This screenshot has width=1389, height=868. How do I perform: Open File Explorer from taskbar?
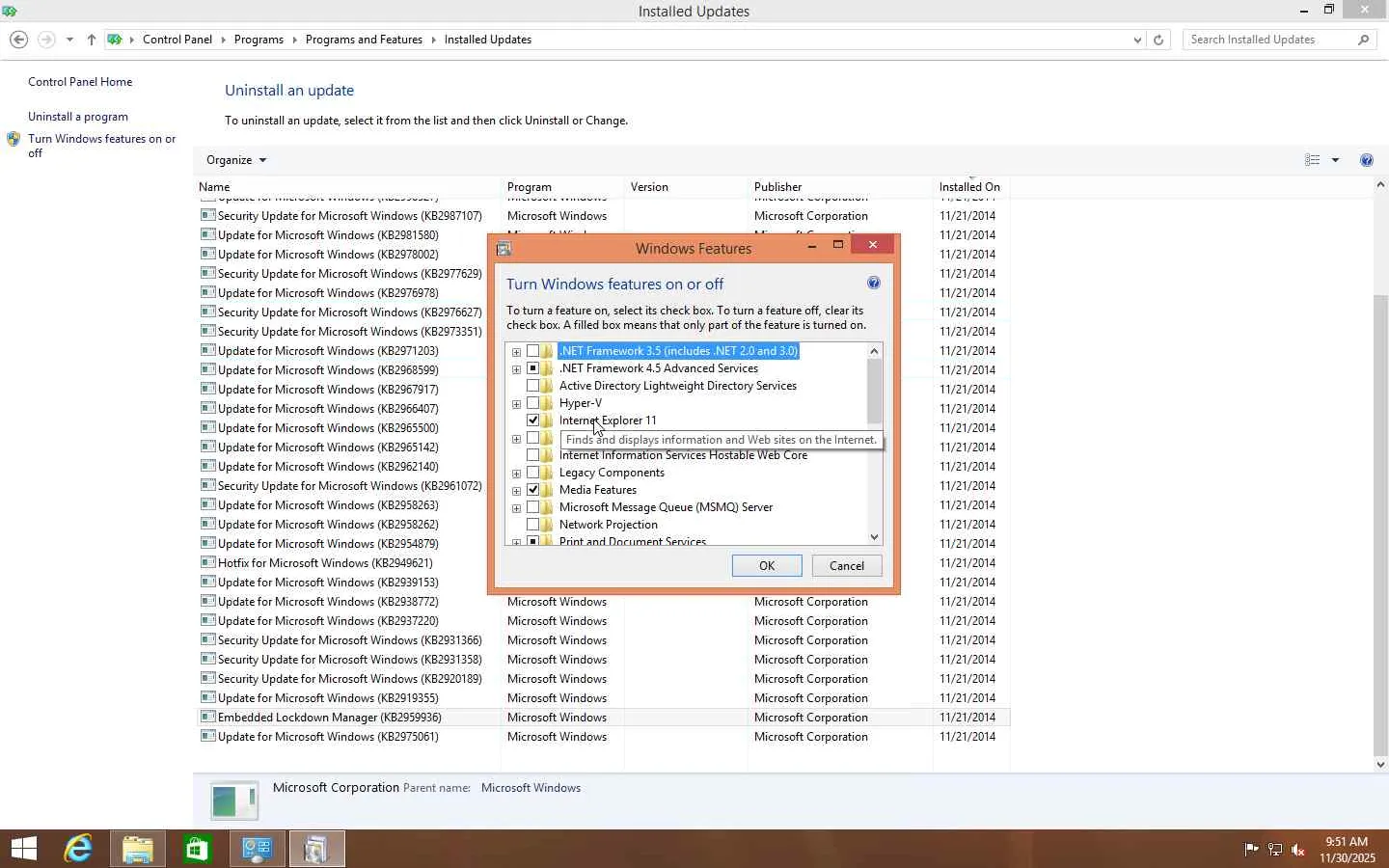(137, 849)
